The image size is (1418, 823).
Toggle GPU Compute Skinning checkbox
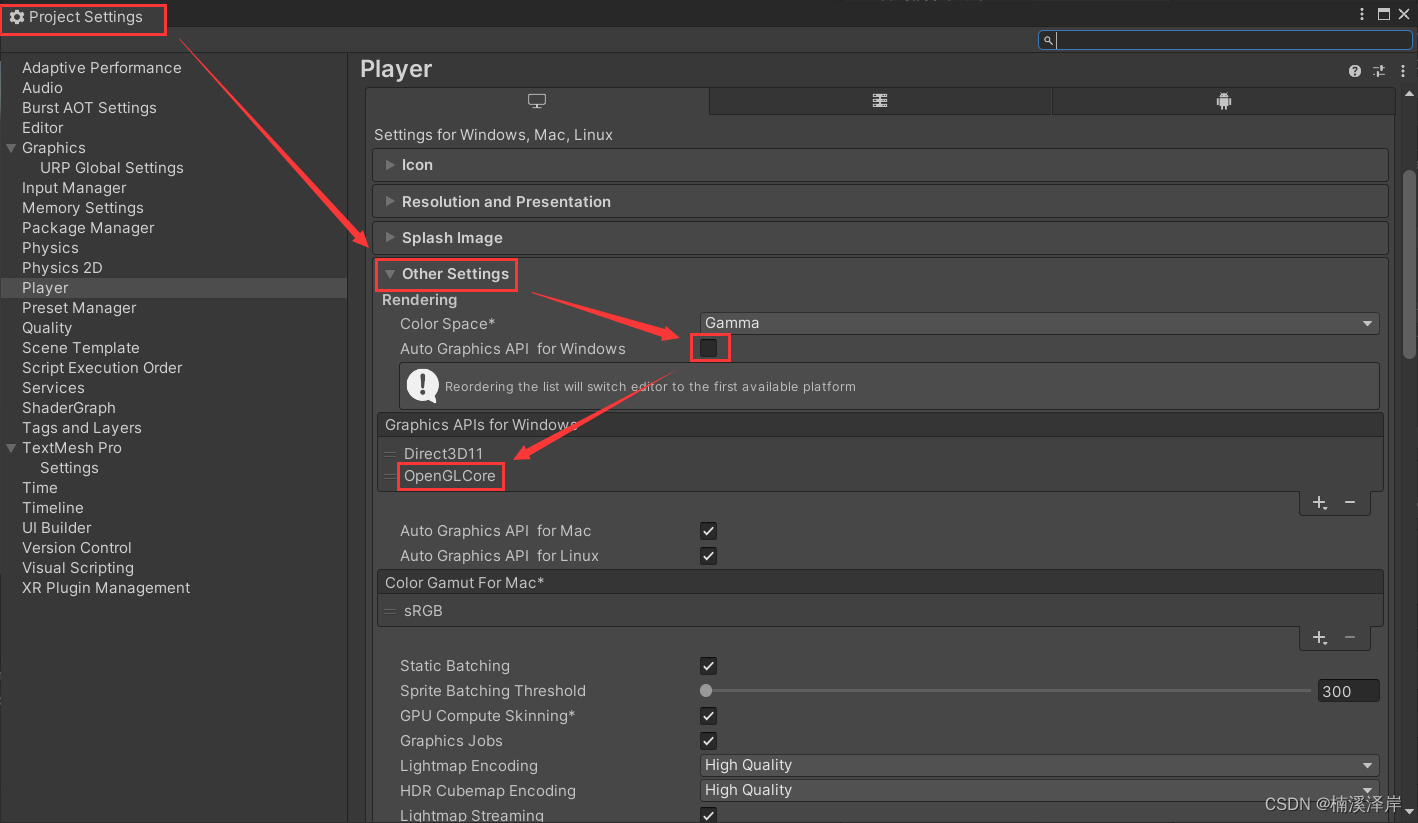point(708,716)
